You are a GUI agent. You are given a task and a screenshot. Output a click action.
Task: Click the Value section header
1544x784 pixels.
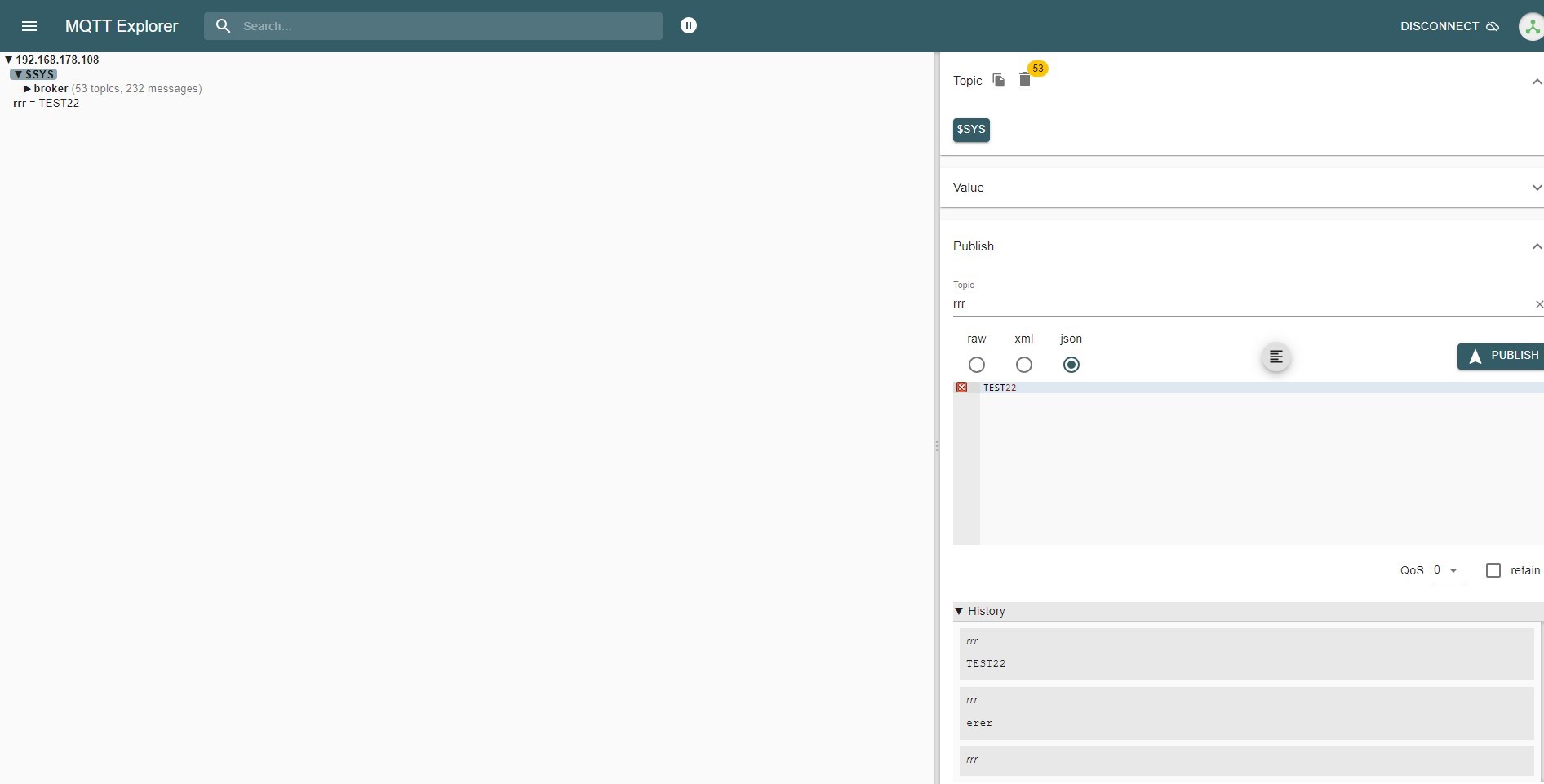coord(1242,188)
